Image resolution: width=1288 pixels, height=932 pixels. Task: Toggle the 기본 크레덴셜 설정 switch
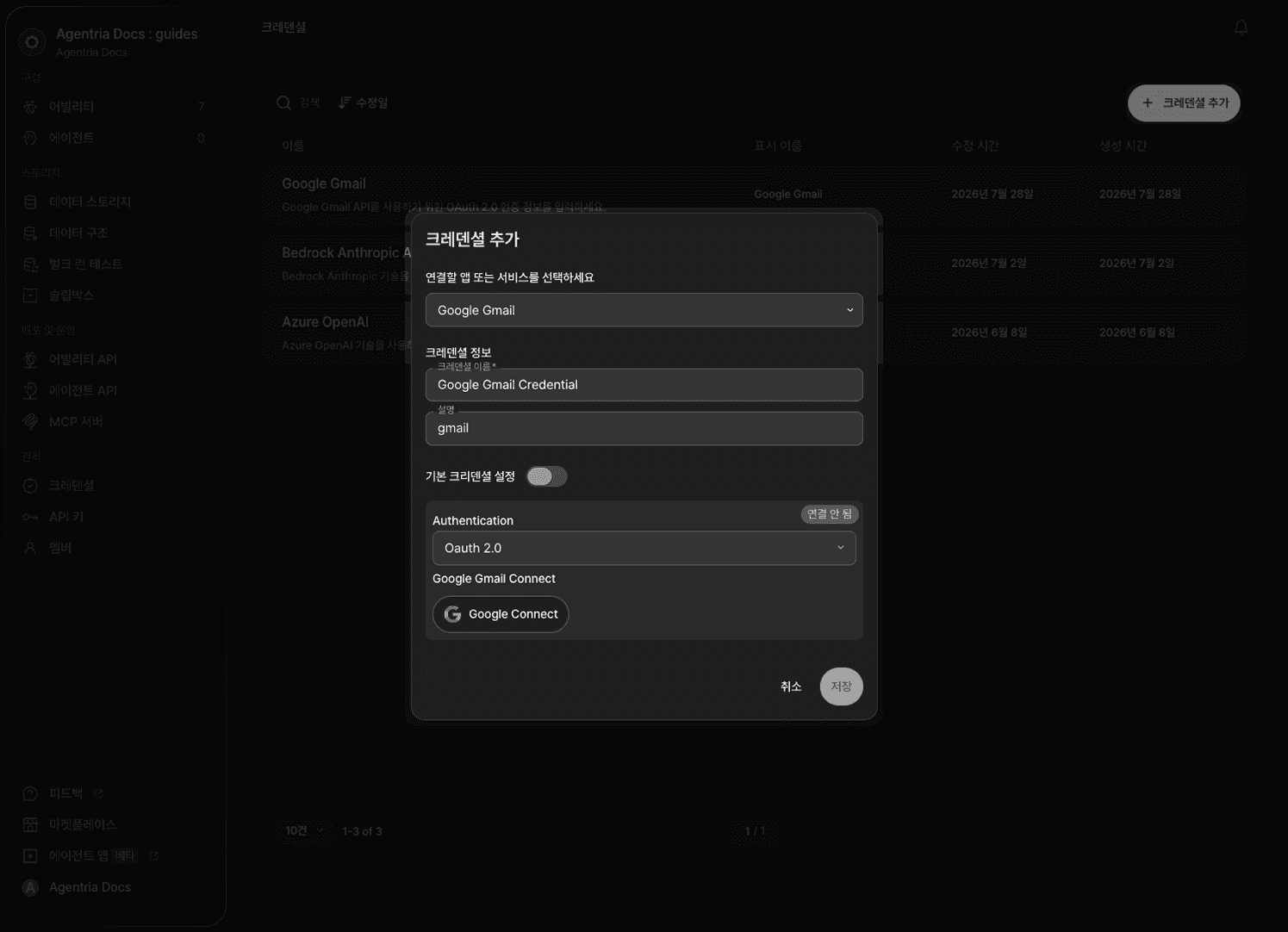[x=547, y=476]
